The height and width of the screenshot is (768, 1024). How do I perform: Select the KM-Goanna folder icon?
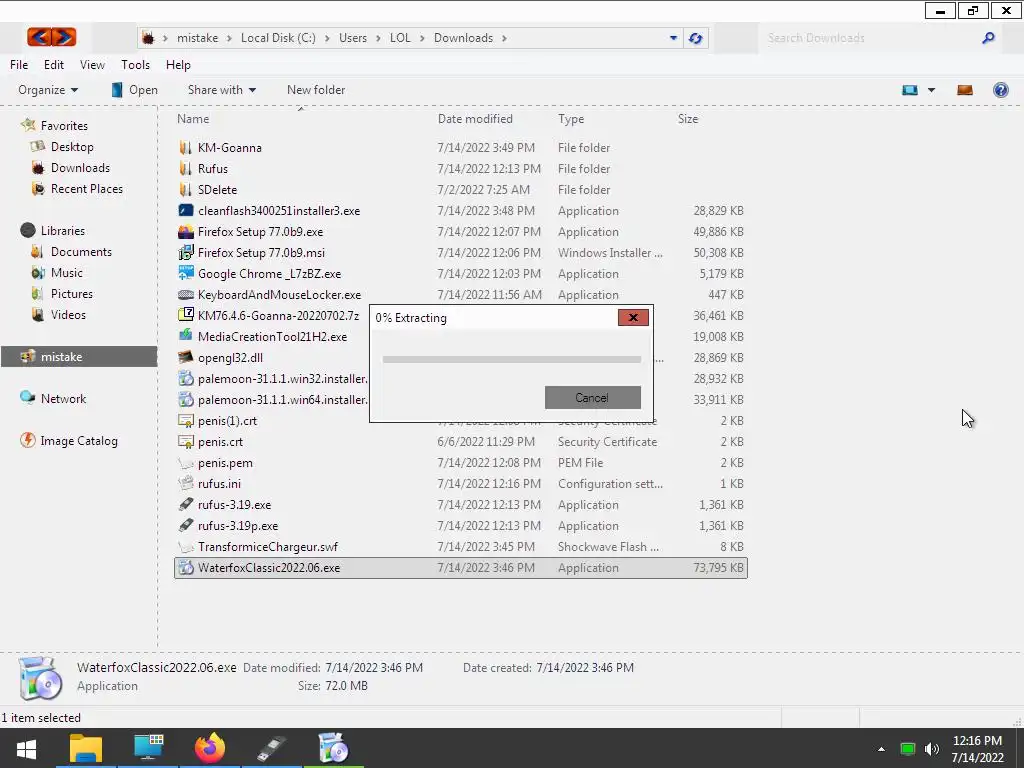(x=185, y=148)
